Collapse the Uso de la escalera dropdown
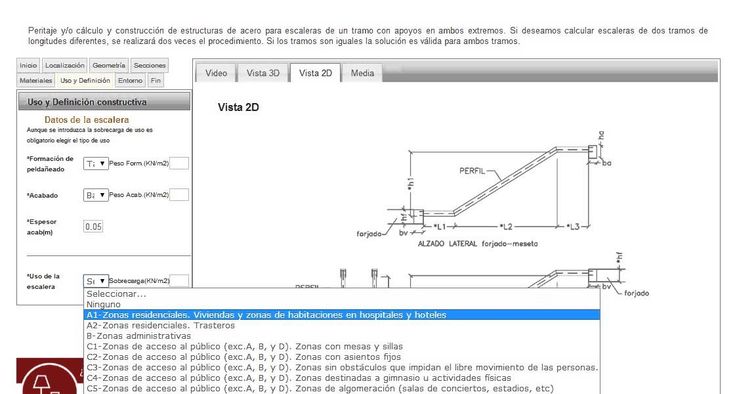This screenshot has height=394, width=735. coord(96,281)
